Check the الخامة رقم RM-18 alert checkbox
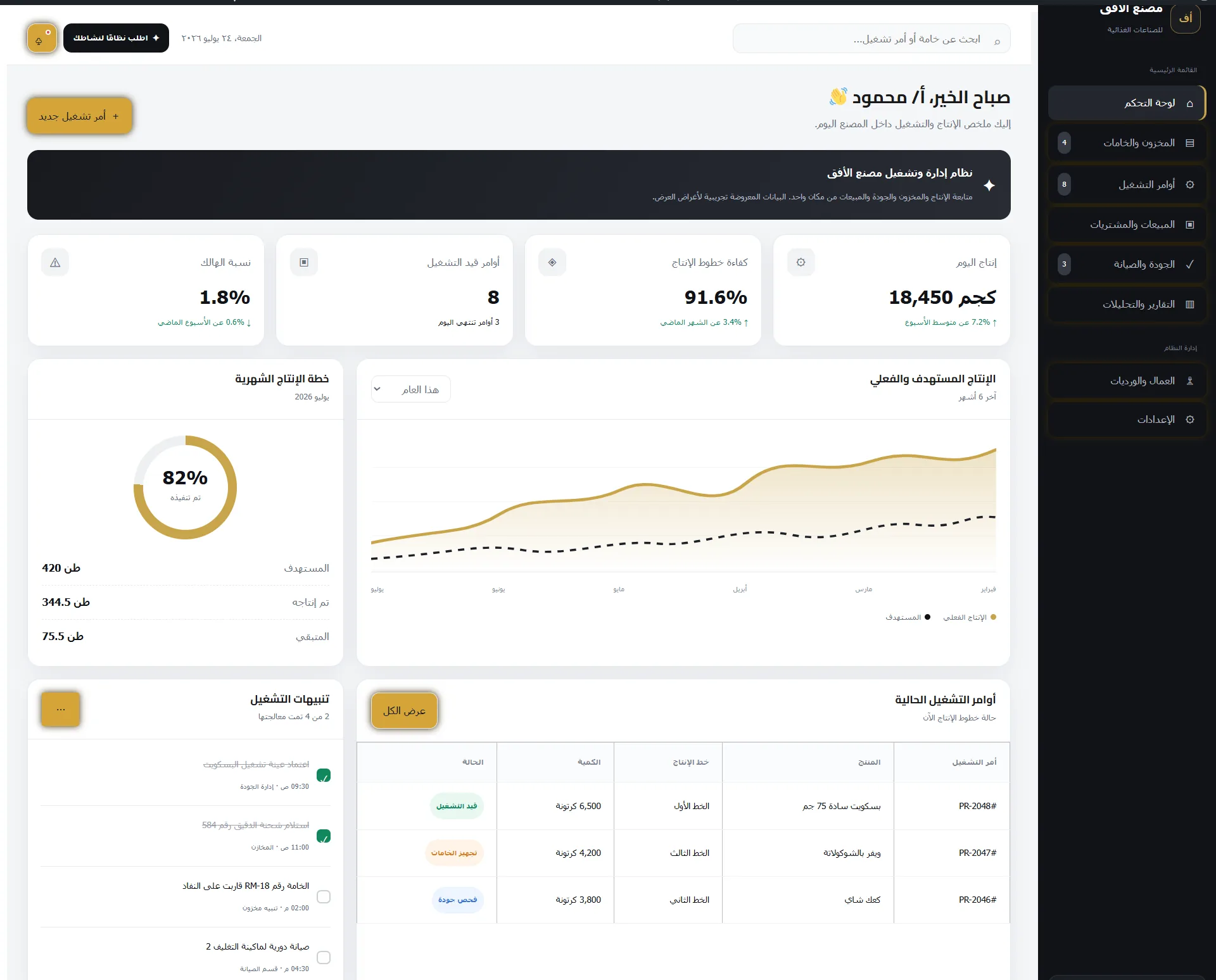Image resolution: width=1216 pixels, height=980 pixels. click(324, 896)
